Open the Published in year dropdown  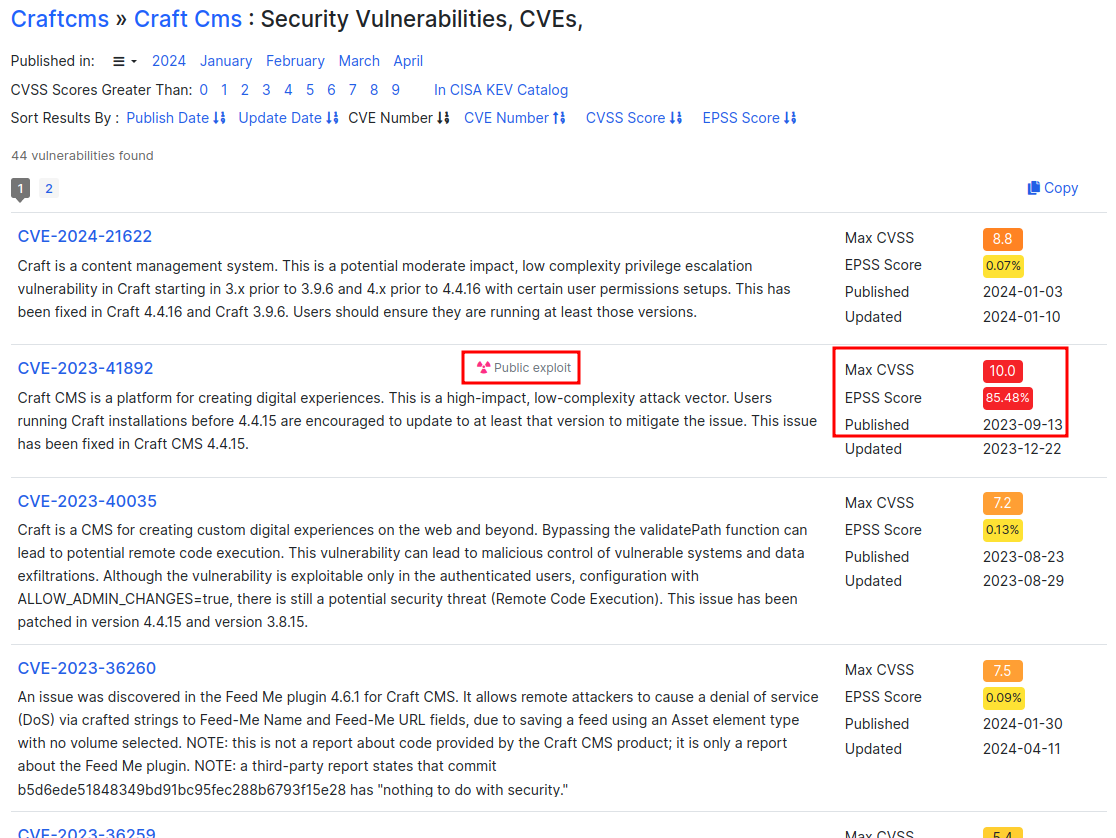tap(124, 61)
